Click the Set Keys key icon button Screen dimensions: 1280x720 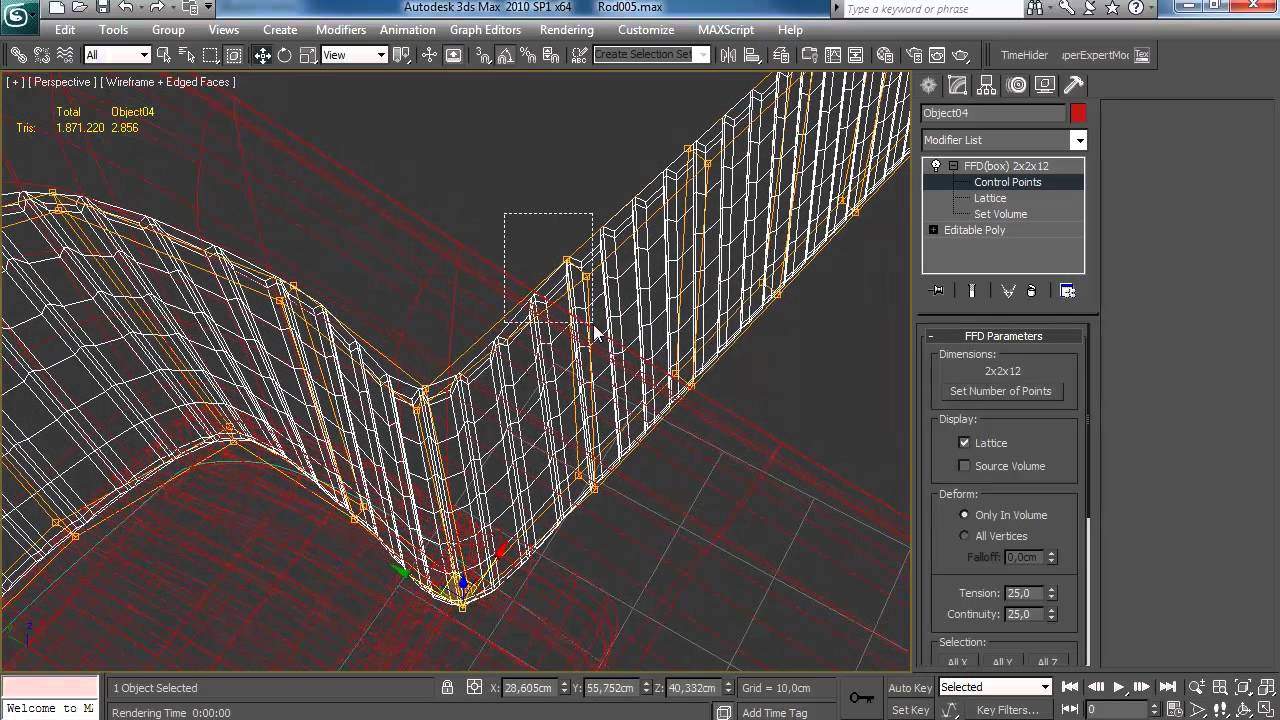click(x=861, y=697)
